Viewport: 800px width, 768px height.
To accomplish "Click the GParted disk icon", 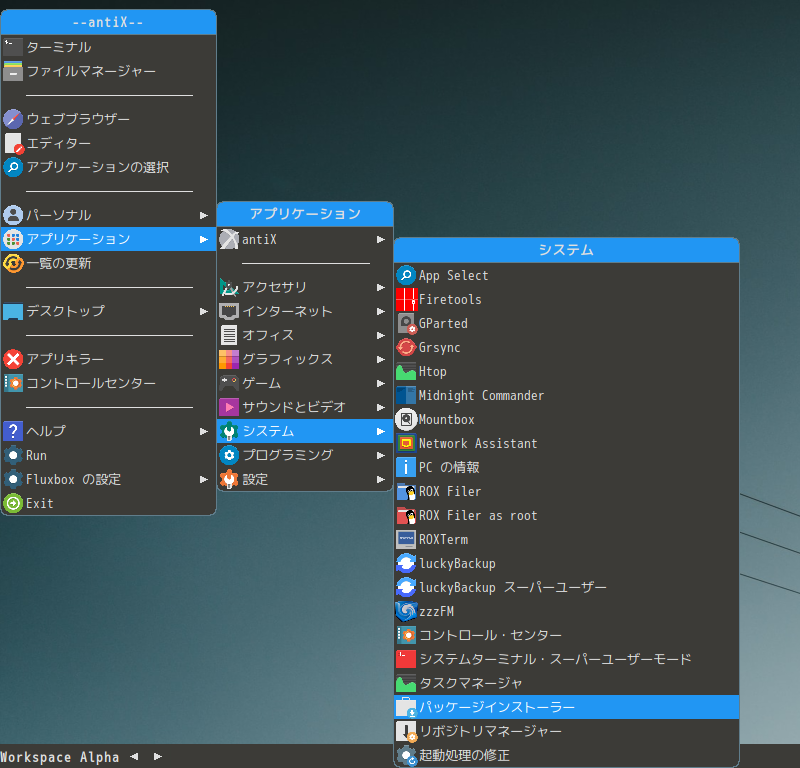I will point(407,324).
